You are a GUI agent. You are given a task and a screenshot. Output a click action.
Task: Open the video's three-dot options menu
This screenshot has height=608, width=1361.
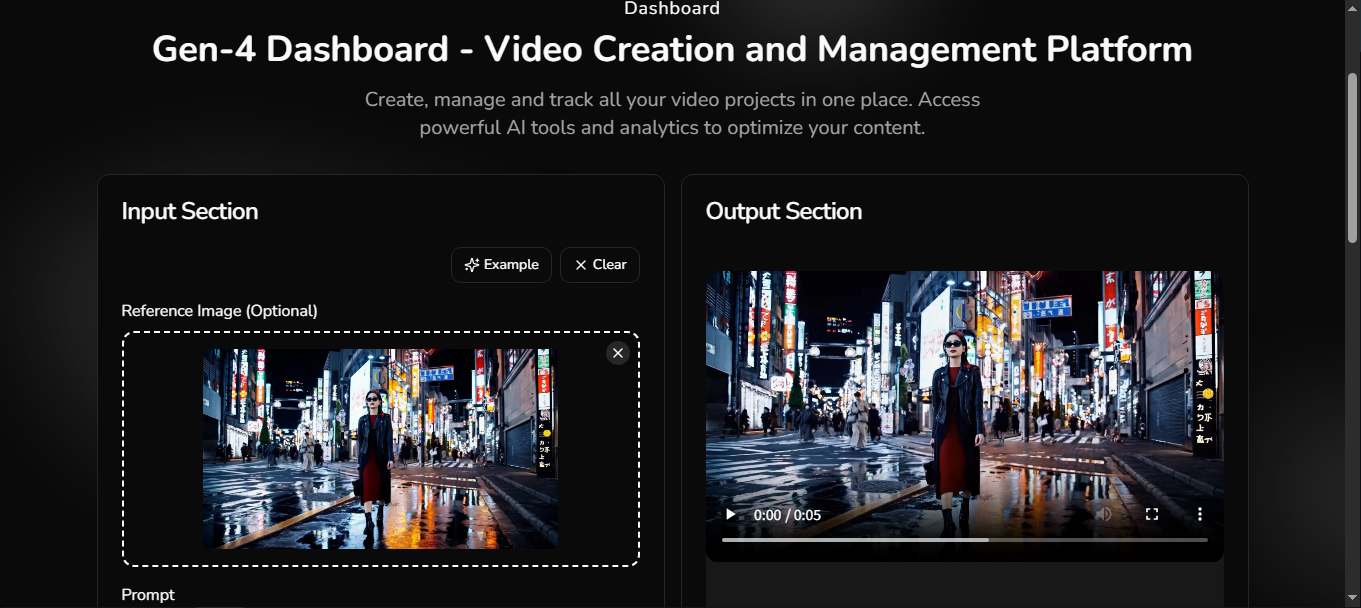[x=1200, y=514]
